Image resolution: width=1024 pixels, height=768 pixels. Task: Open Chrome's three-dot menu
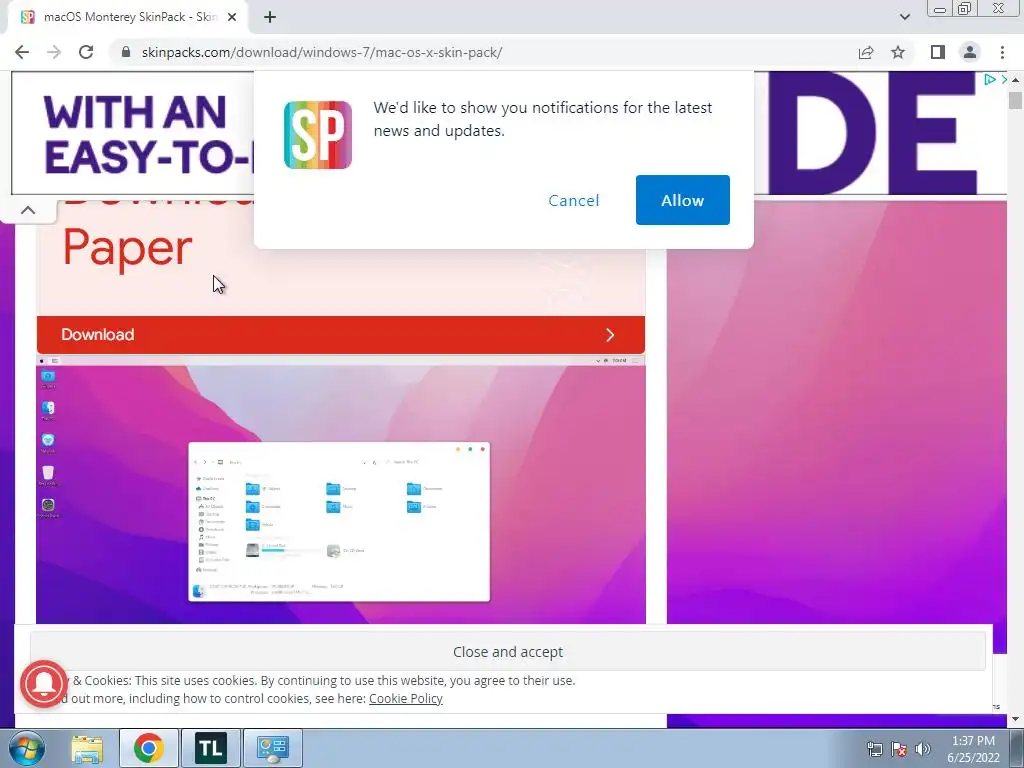1002,52
